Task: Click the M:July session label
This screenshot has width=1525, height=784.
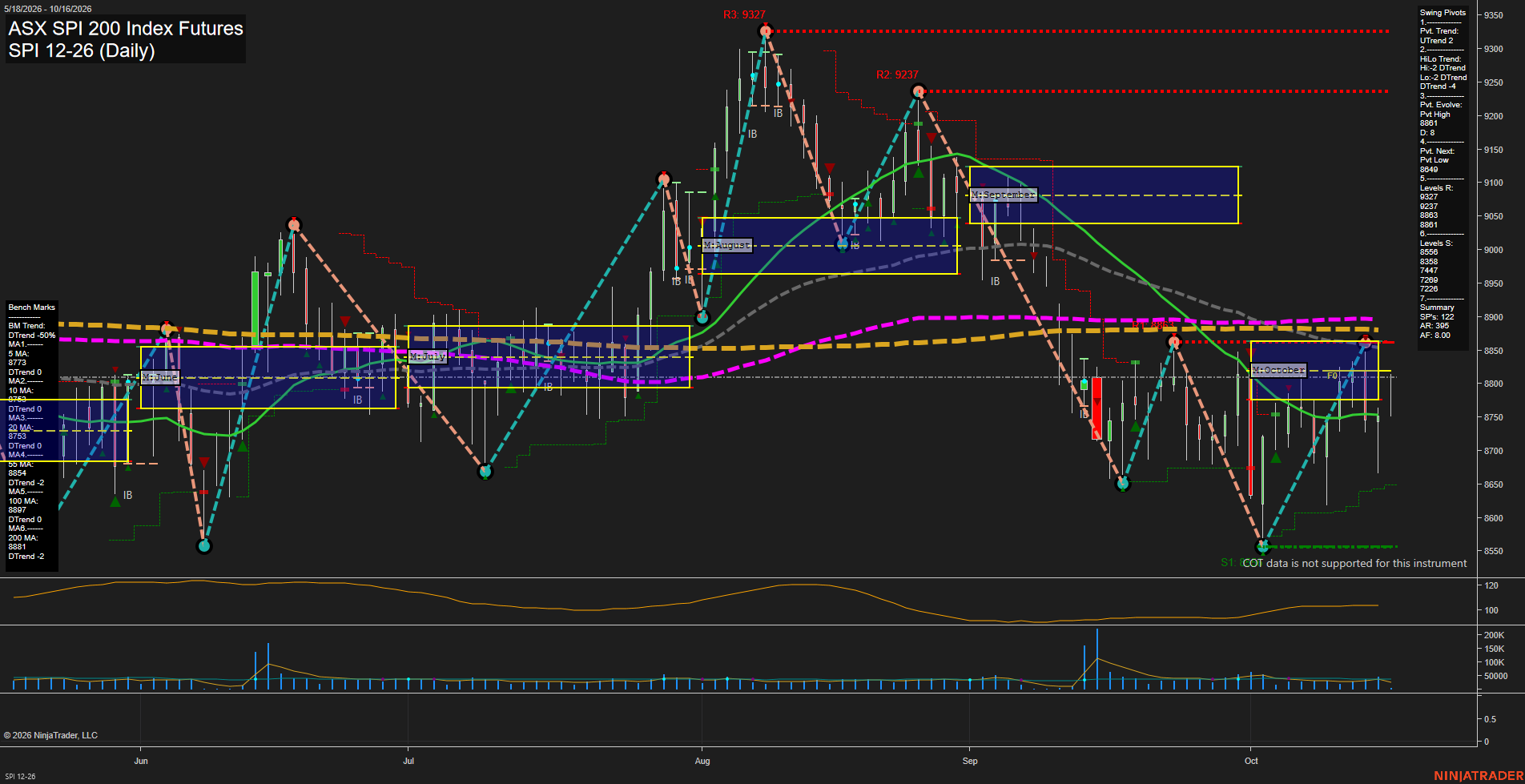Action: 428,356
